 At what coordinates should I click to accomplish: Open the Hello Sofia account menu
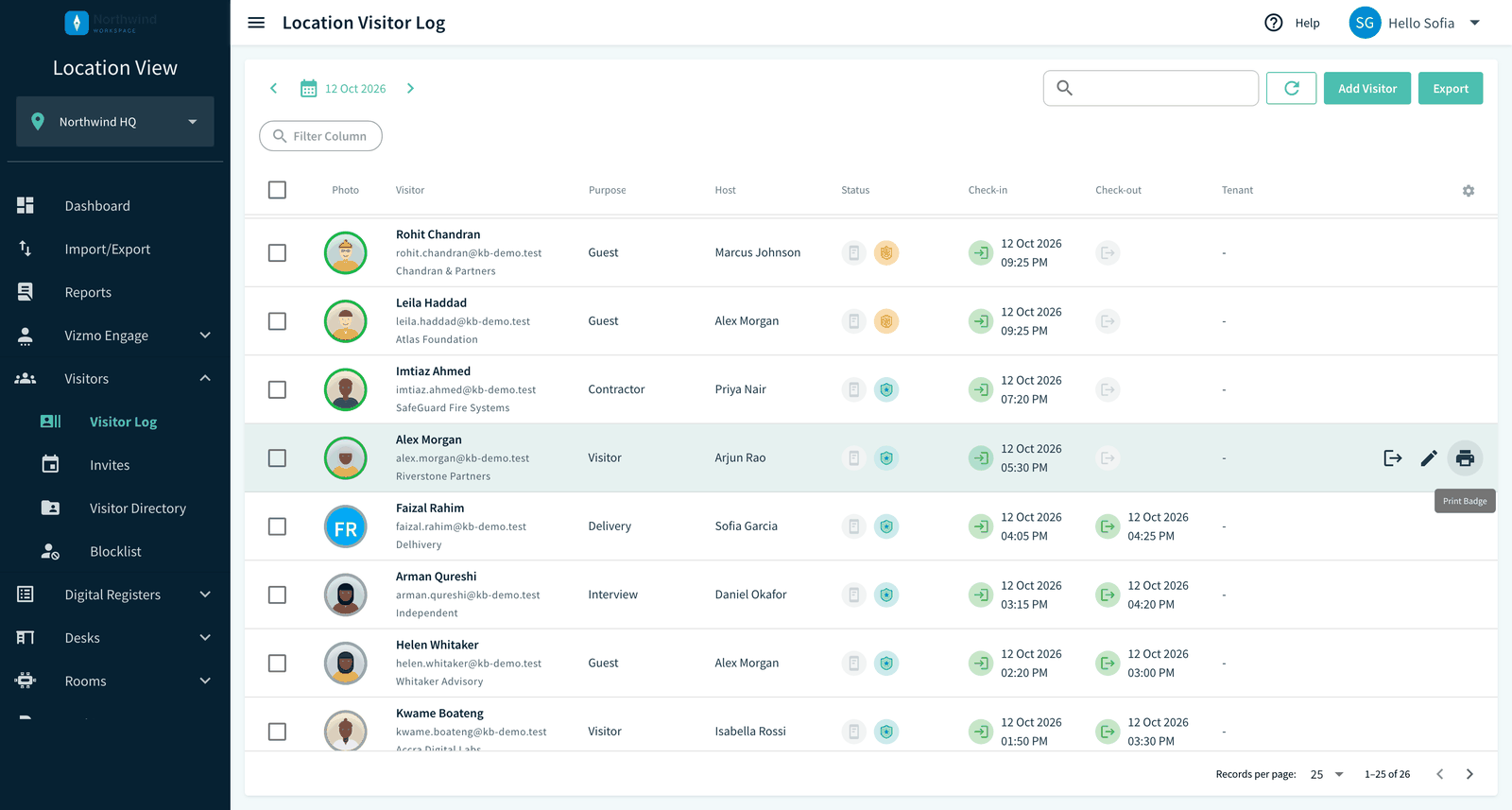point(1415,23)
